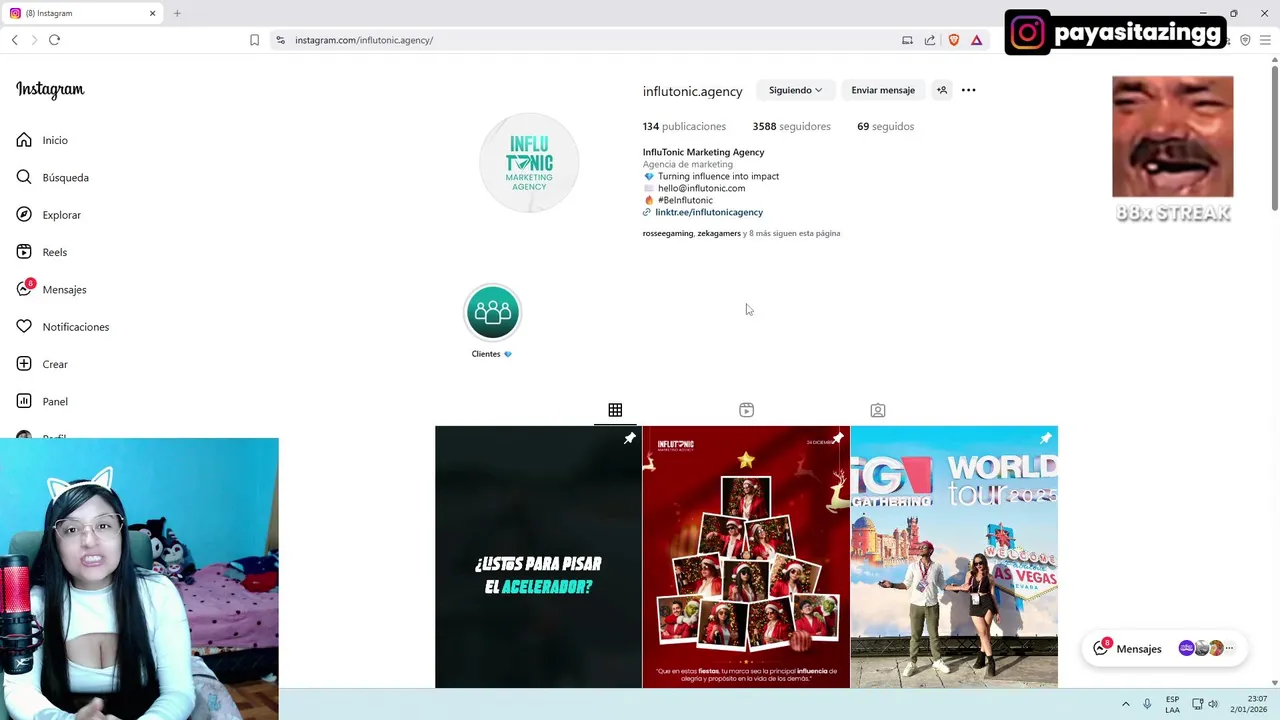Click the taskbar volume icon
The width and height of the screenshot is (1280, 720).
point(1212,704)
